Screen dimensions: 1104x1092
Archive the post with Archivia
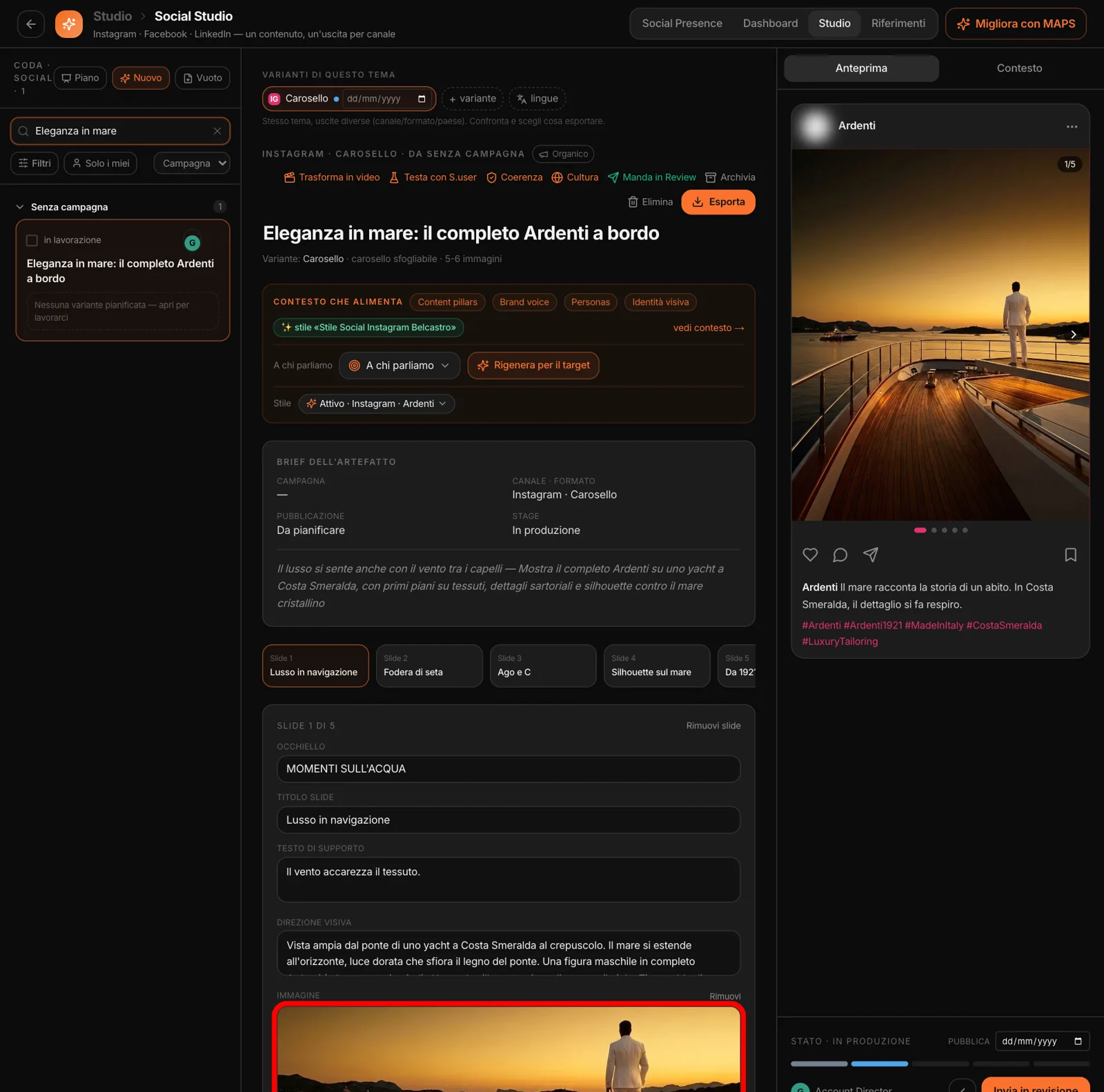pyautogui.click(x=730, y=177)
